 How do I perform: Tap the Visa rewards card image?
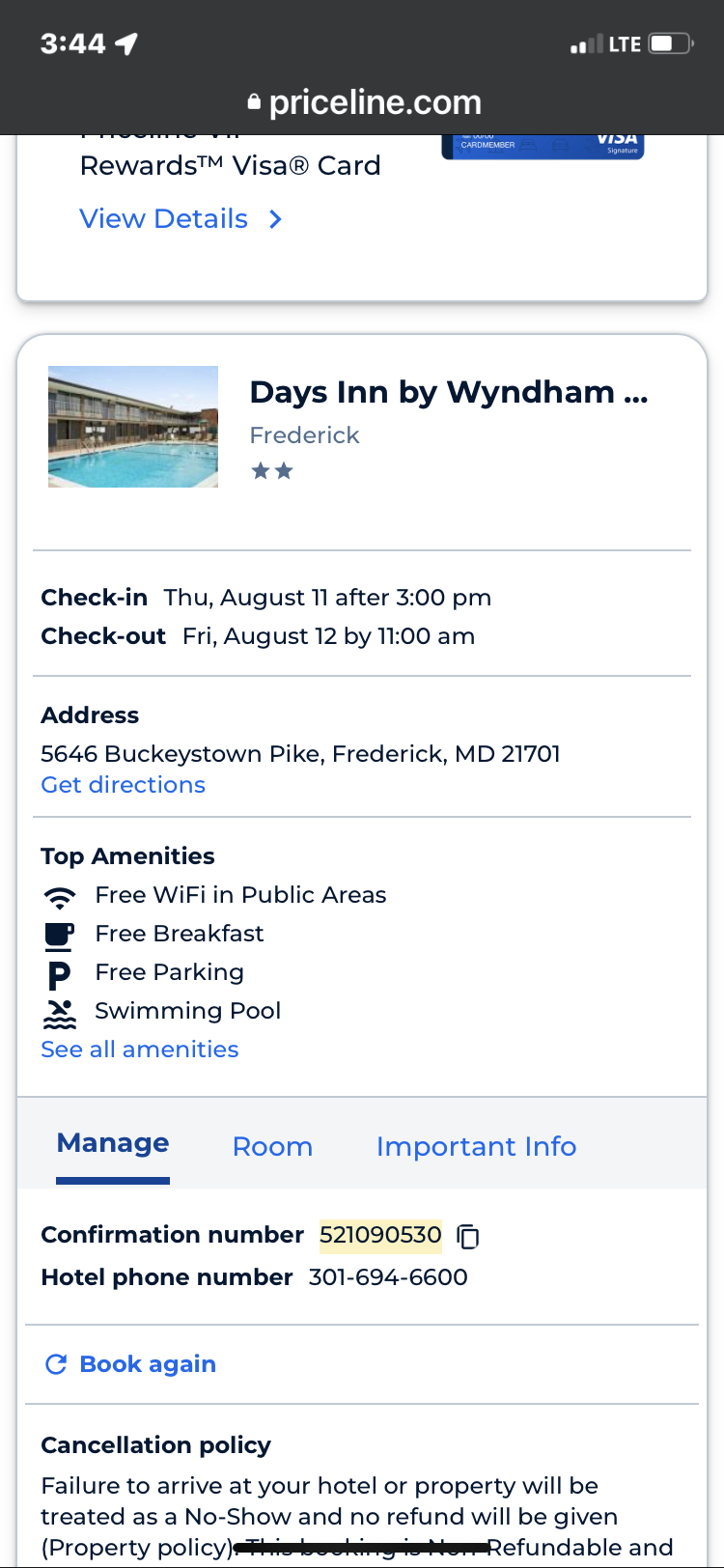pos(543,146)
